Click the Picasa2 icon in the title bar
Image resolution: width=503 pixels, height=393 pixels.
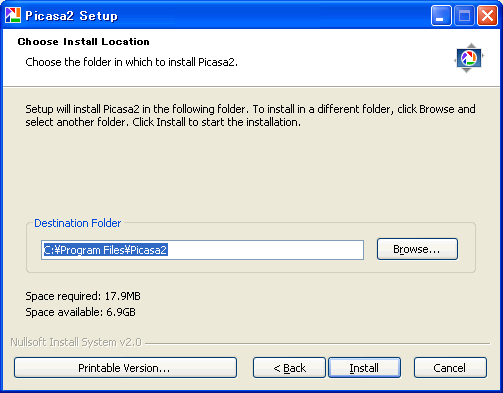[x=13, y=15]
